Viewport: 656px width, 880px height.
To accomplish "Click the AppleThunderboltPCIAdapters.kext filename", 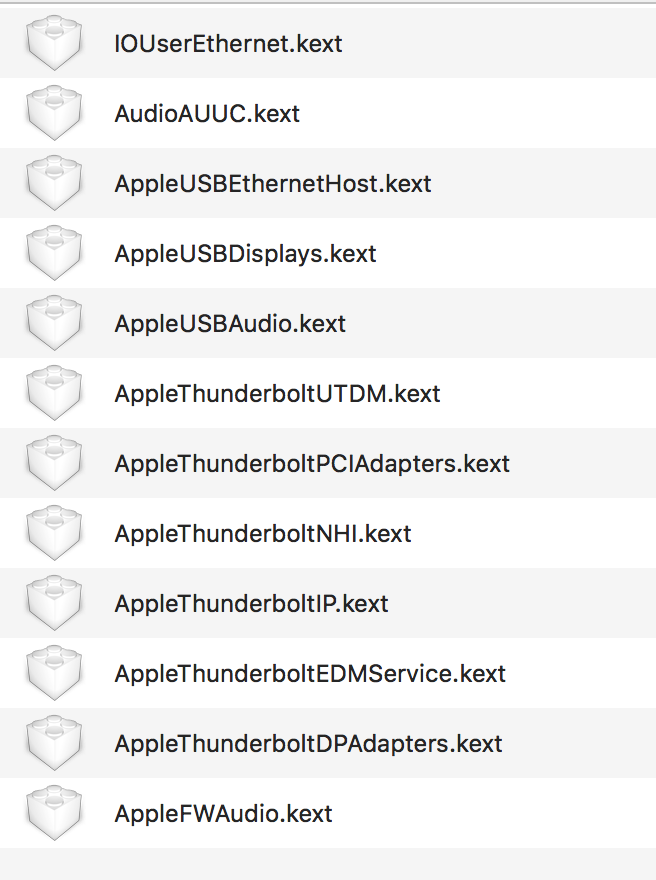I will tap(312, 464).
